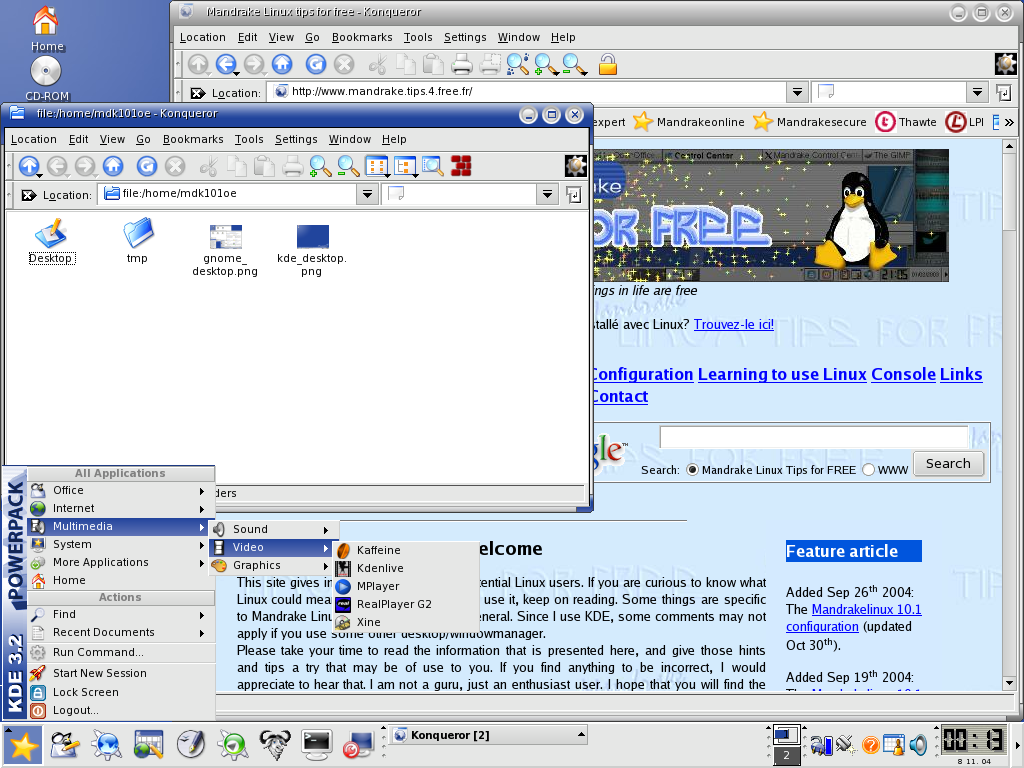Open the tmp folder
The width and height of the screenshot is (1024, 768).
point(137,241)
